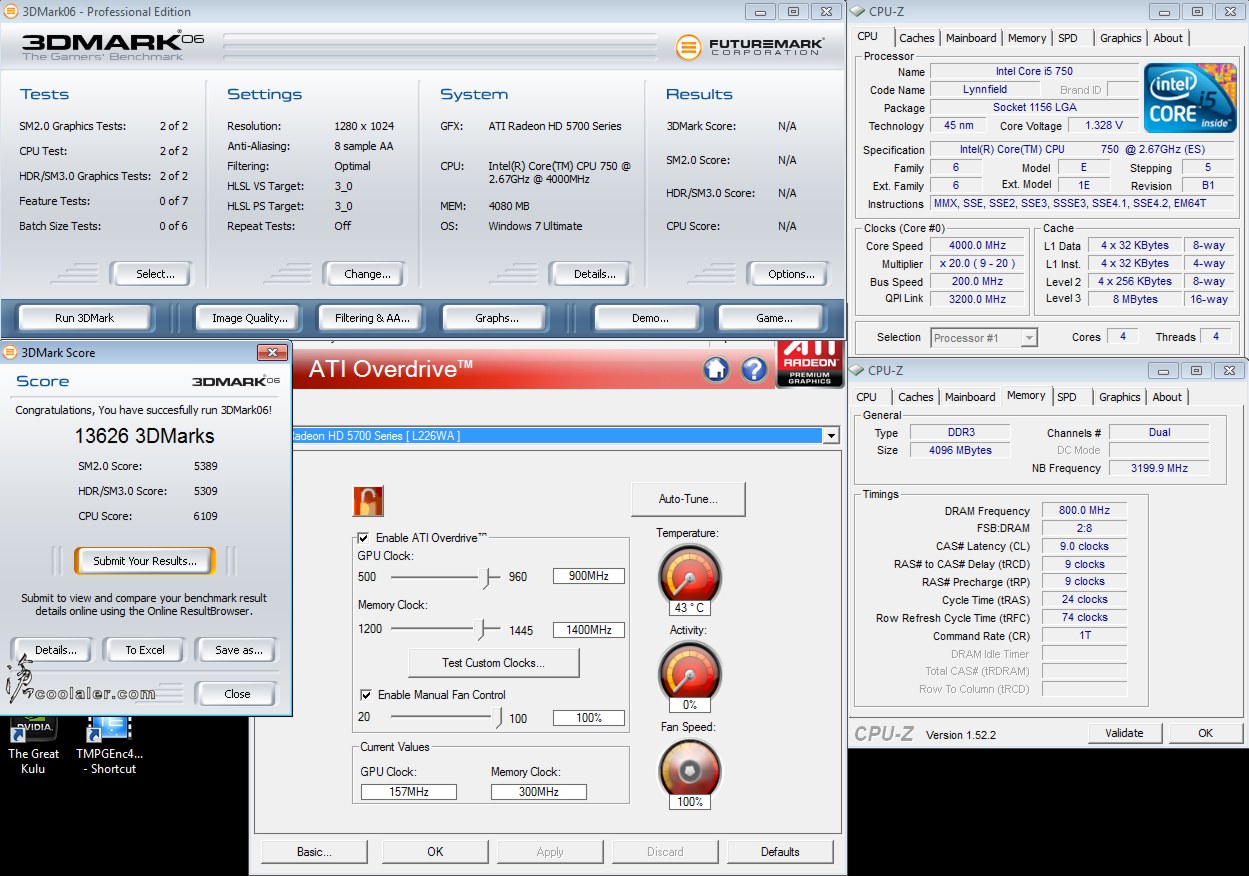Viewport: 1249px width, 876px height.
Task: Click the 3DMark06 Professional Edition title bar icon
Action: coord(10,11)
